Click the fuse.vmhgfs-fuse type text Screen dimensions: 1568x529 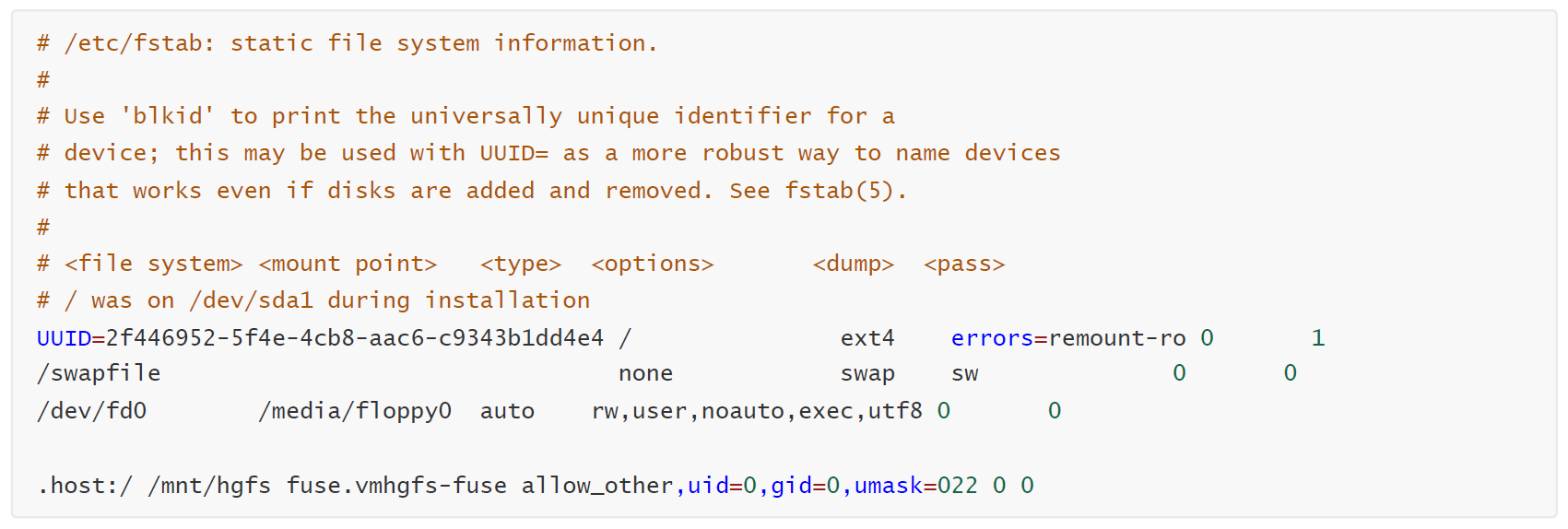click(x=396, y=485)
